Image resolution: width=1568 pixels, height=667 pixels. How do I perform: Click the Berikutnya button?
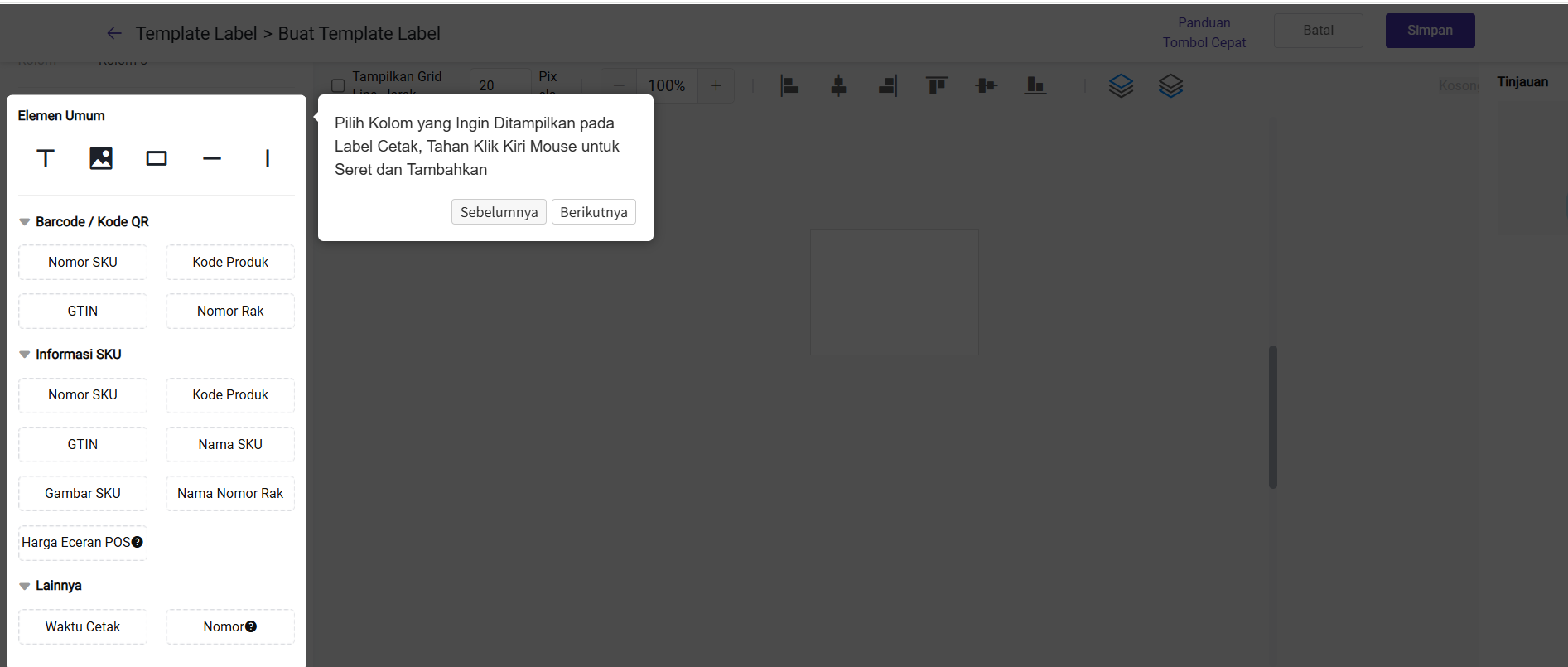click(x=593, y=212)
